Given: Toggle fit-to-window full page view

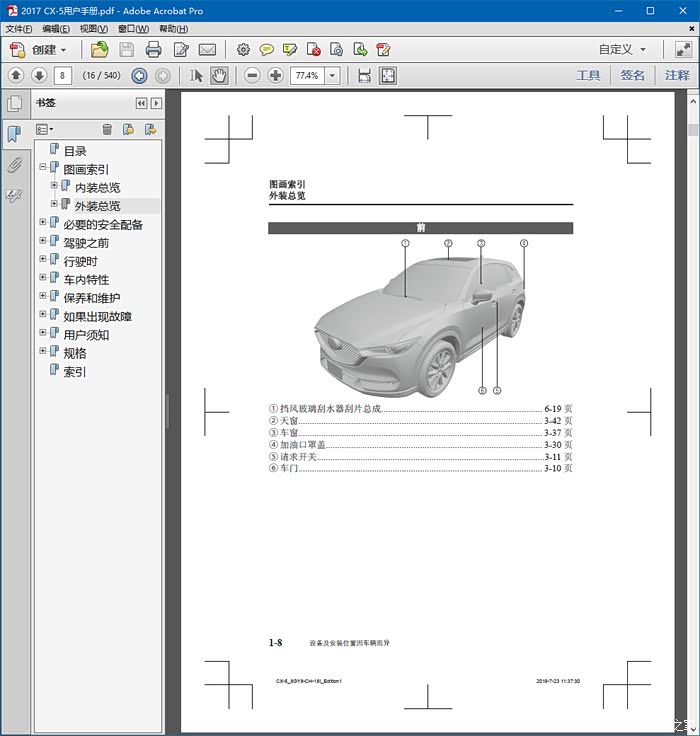Looking at the screenshot, I should point(387,75).
